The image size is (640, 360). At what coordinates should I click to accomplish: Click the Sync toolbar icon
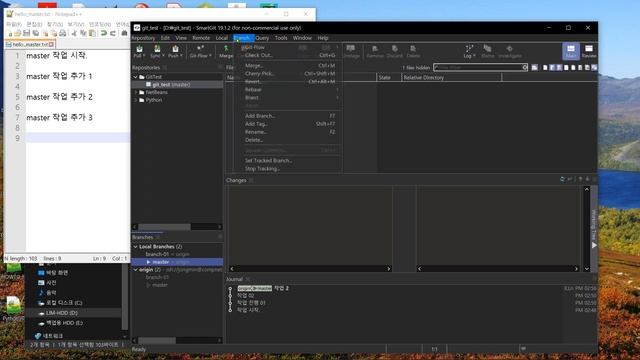(157, 49)
